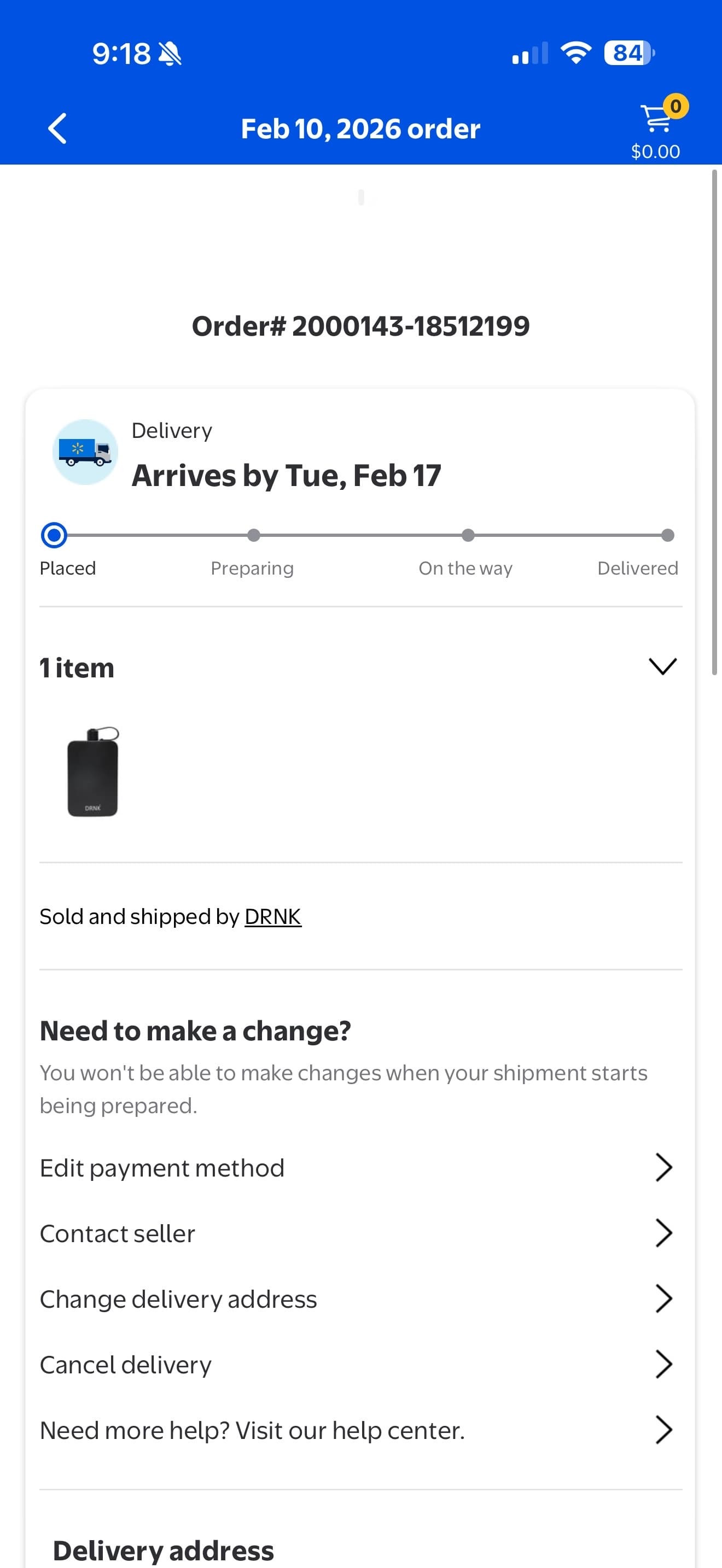Visit the help center link
722x1568 pixels.
click(252, 1430)
